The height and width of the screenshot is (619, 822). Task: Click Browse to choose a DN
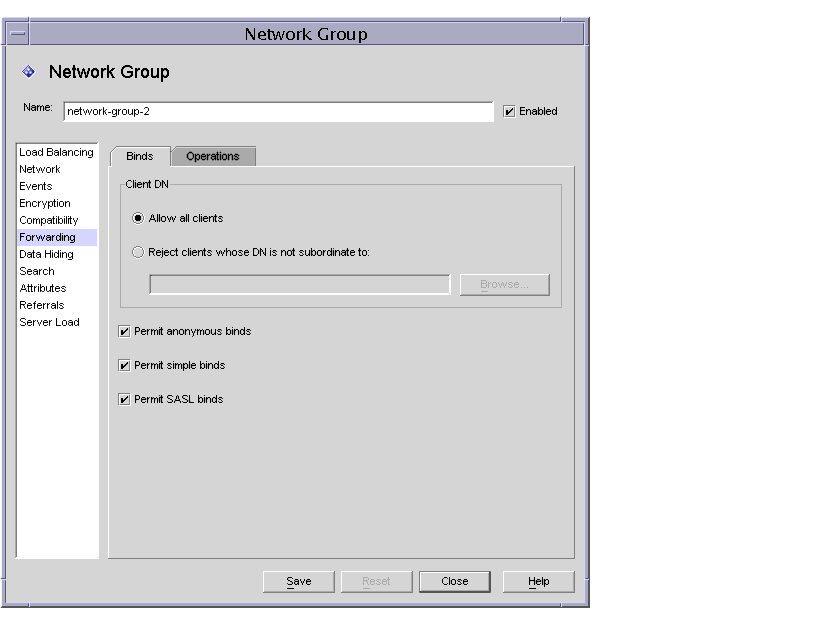point(504,284)
